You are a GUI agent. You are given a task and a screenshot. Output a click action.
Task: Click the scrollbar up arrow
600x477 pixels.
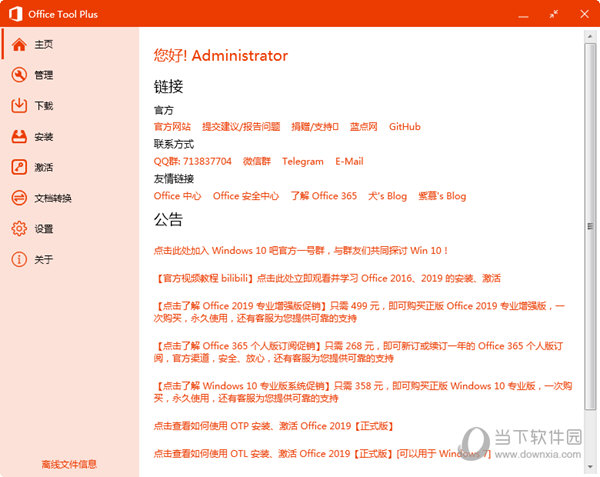pos(590,36)
